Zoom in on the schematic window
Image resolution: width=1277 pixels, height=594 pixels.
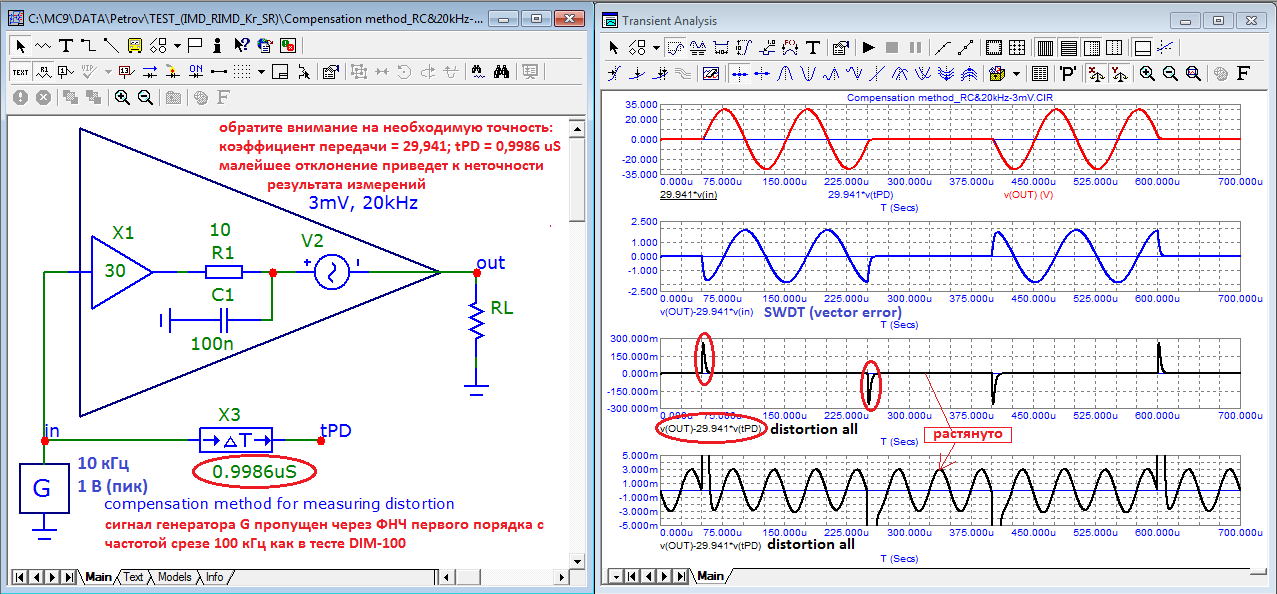click(x=122, y=97)
